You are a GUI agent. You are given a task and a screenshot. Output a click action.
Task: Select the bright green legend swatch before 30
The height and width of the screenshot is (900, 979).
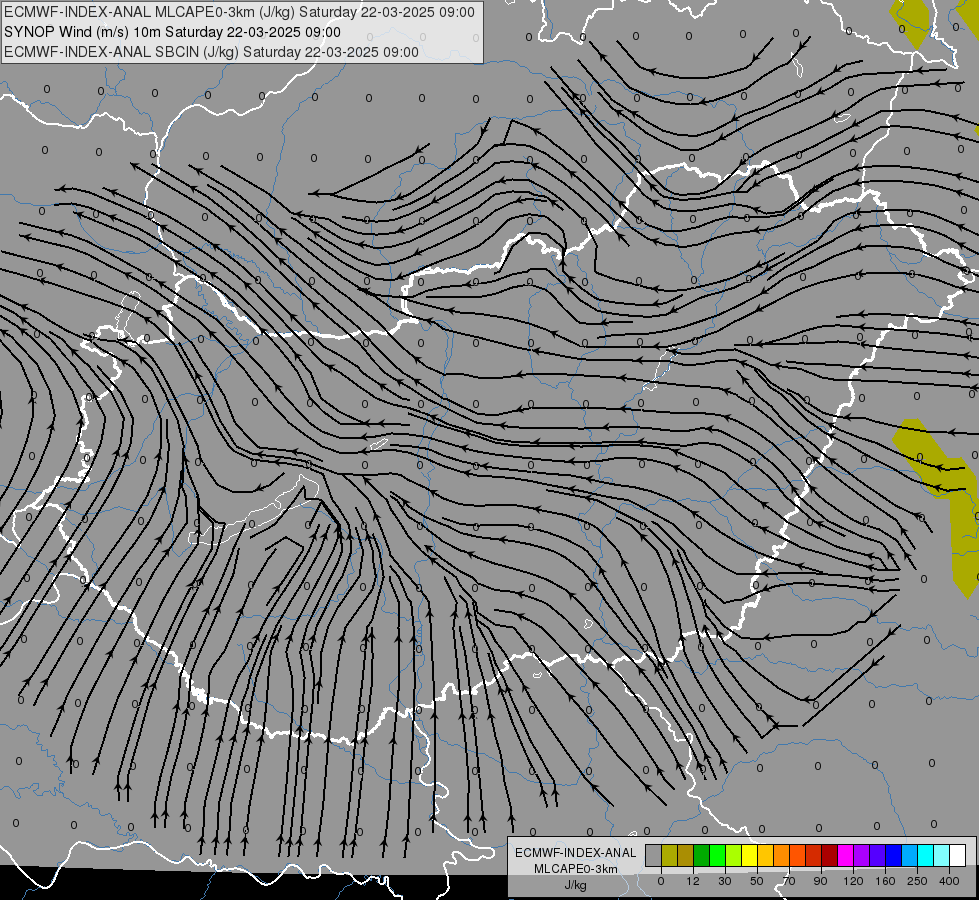(x=717, y=855)
